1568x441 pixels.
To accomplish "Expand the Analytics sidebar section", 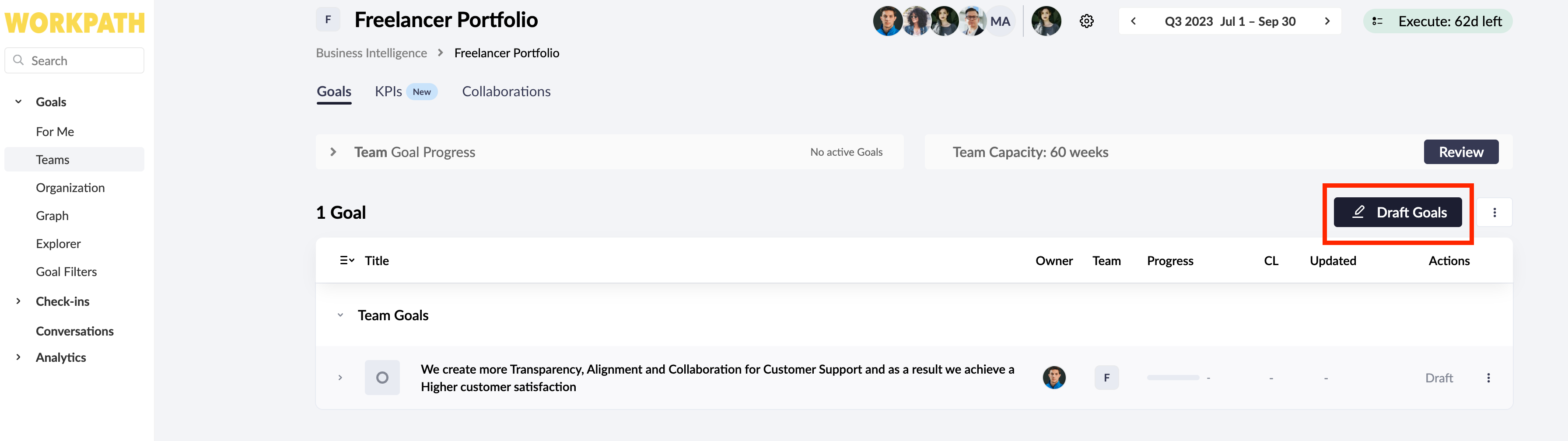I will pyautogui.click(x=18, y=357).
